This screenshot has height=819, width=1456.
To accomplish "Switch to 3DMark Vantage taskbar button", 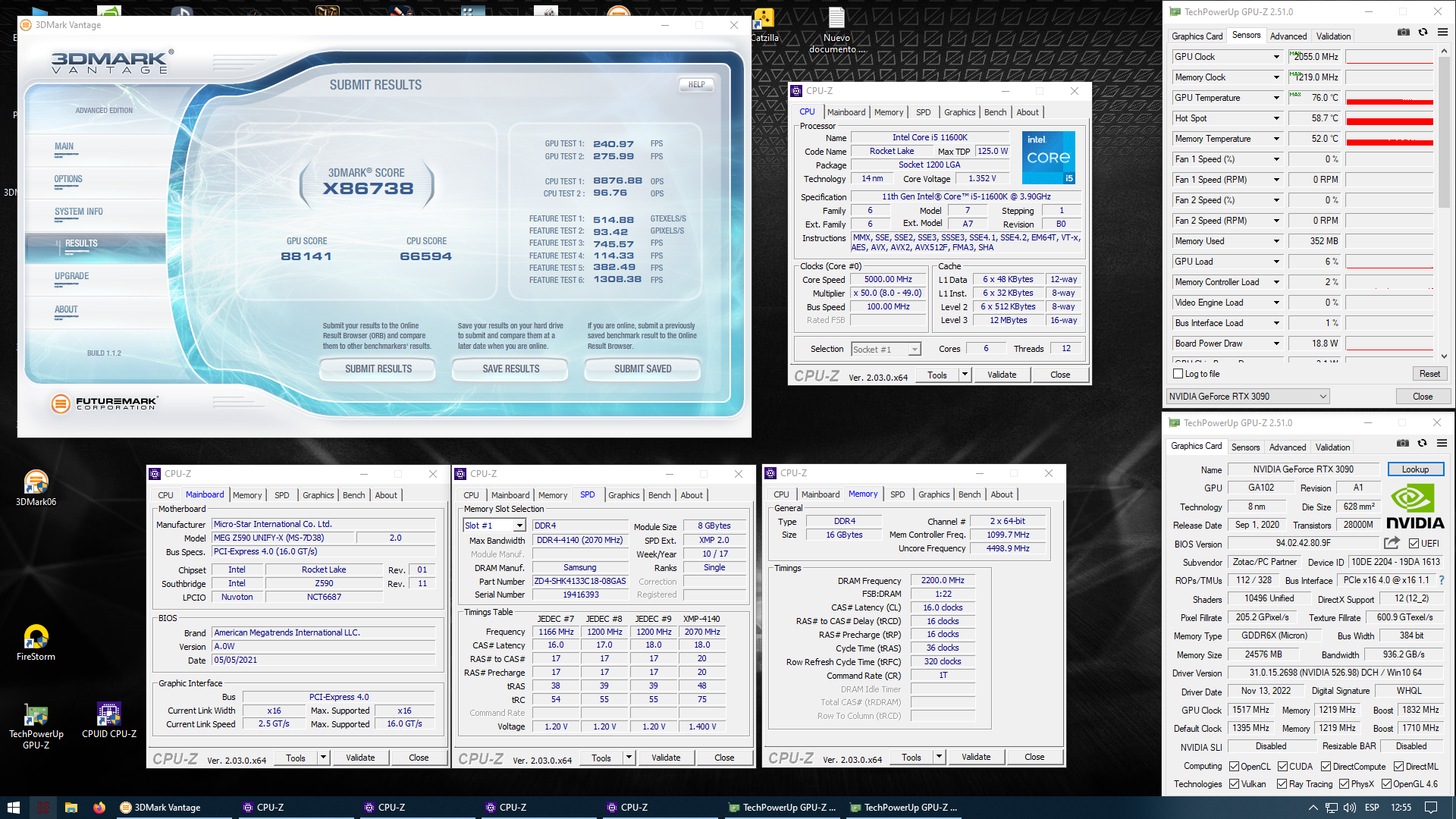I will (173, 808).
